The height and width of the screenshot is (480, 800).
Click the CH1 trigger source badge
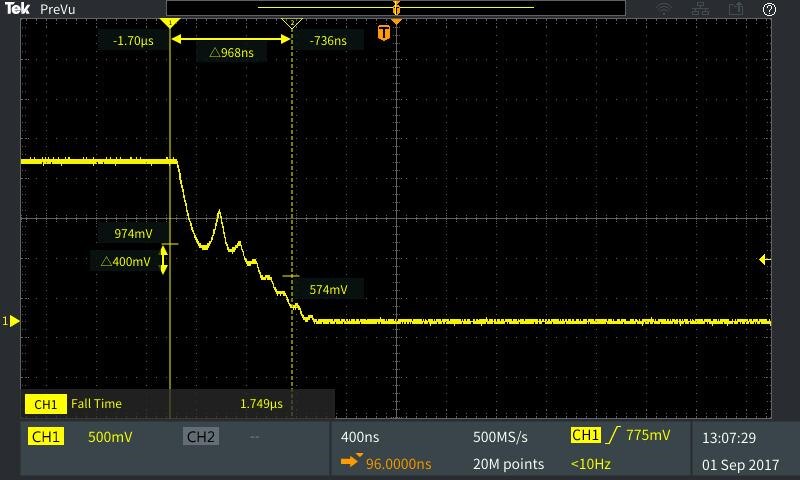(x=585, y=435)
